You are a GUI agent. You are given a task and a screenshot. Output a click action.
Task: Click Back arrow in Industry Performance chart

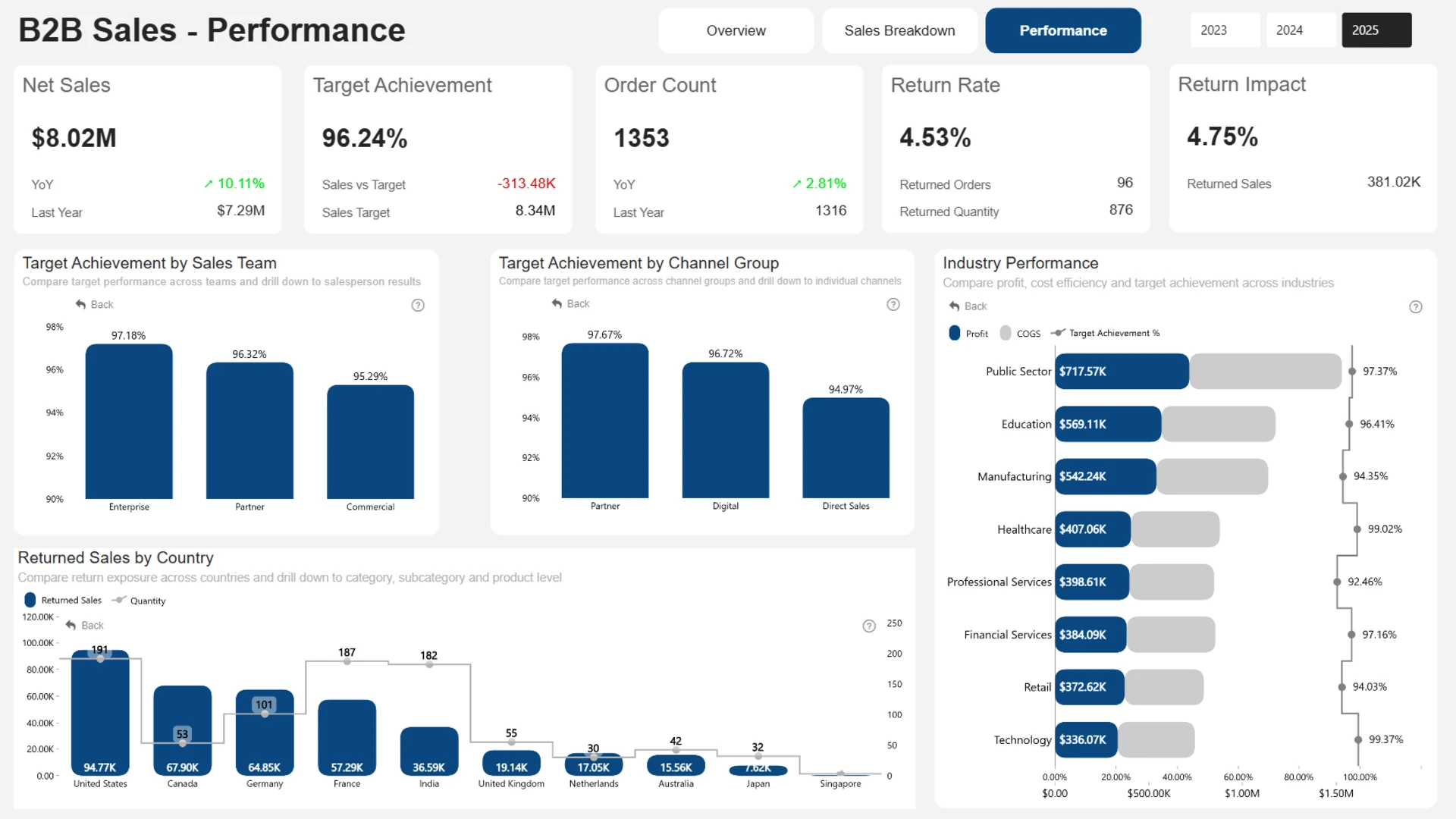955,306
